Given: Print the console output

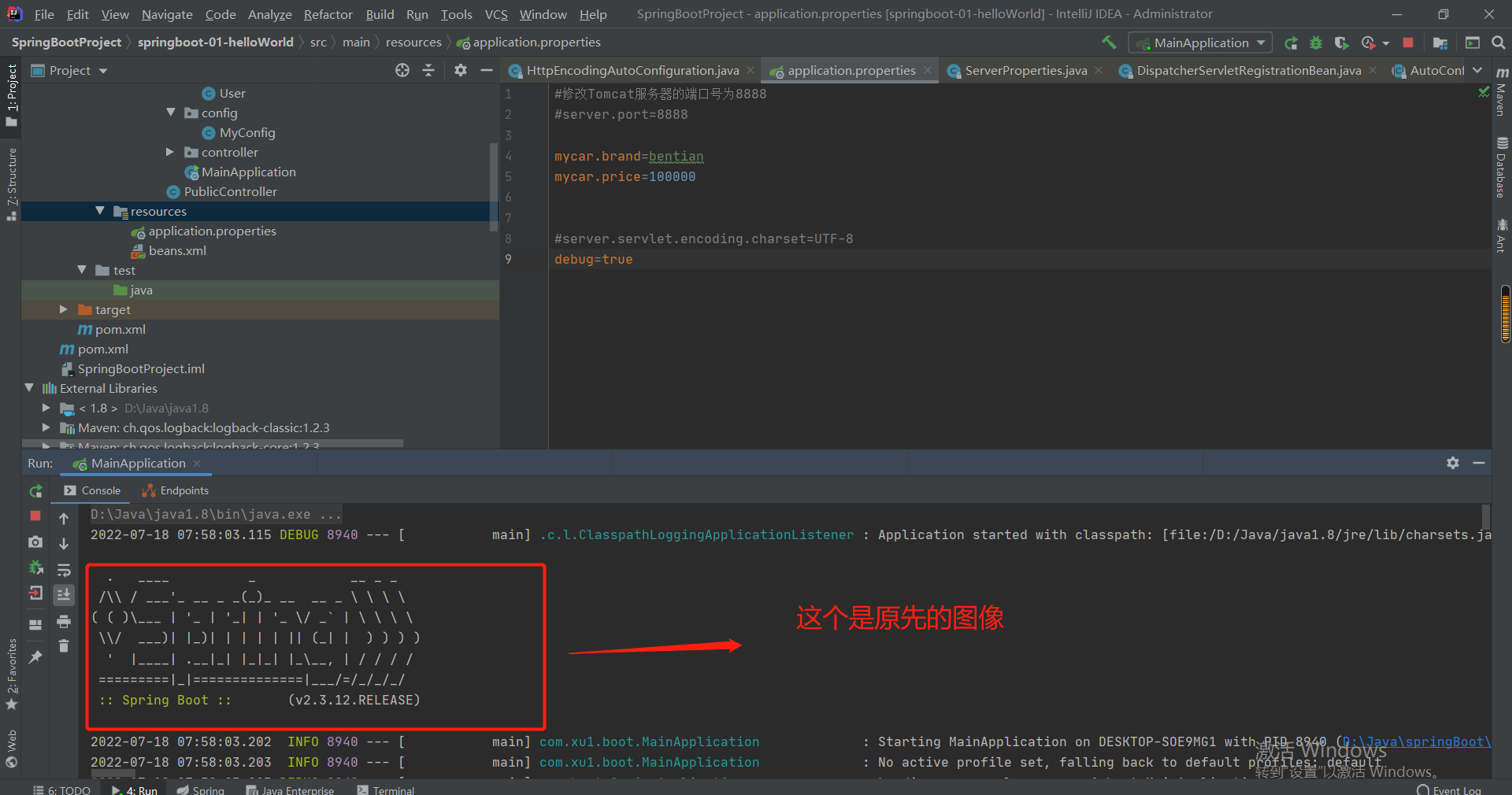Looking at the screenshot, I should click(x=64, y=621).
